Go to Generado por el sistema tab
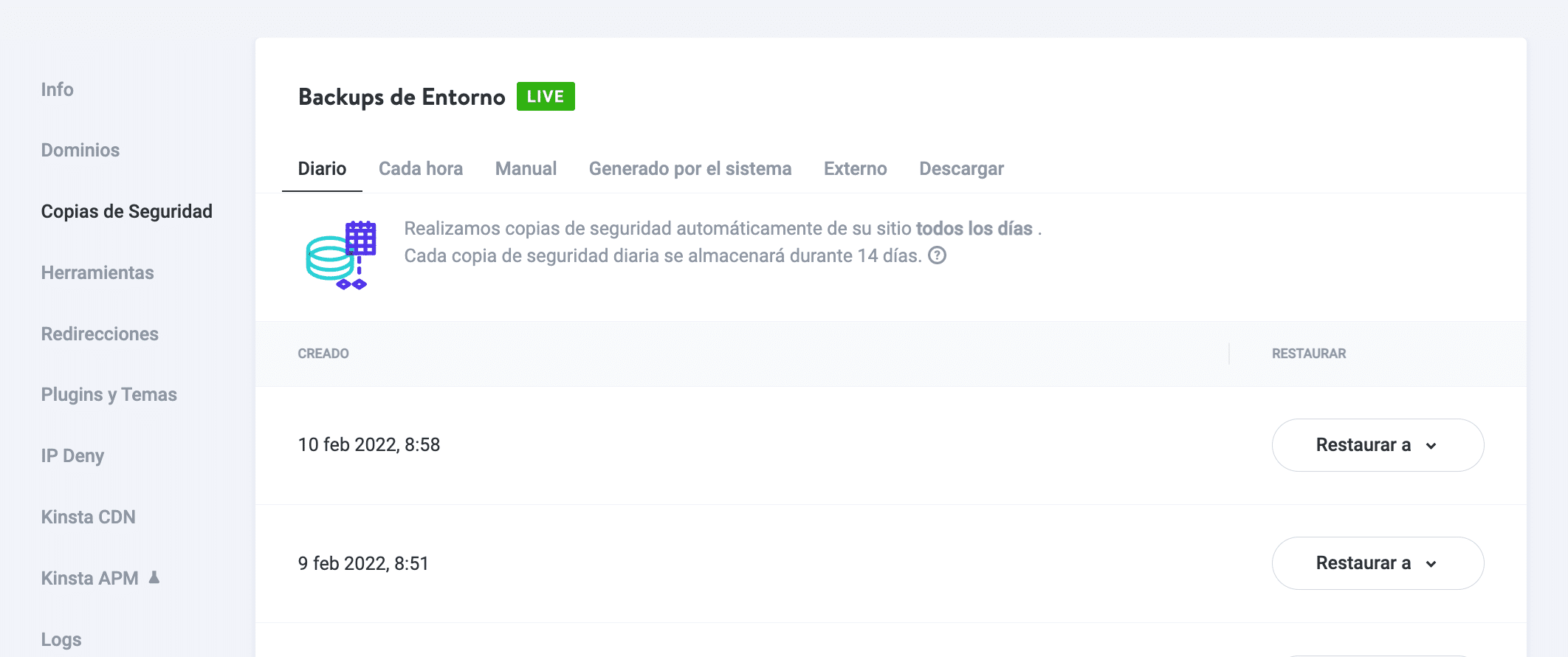 (x=690, y=169)
